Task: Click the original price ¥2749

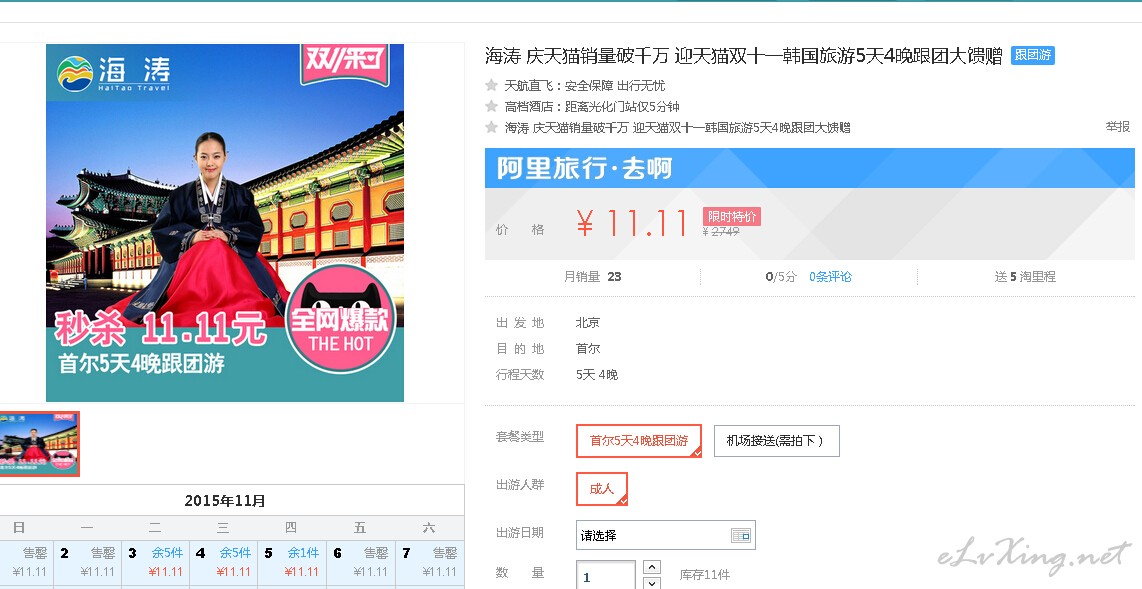Action: [721, 232]
